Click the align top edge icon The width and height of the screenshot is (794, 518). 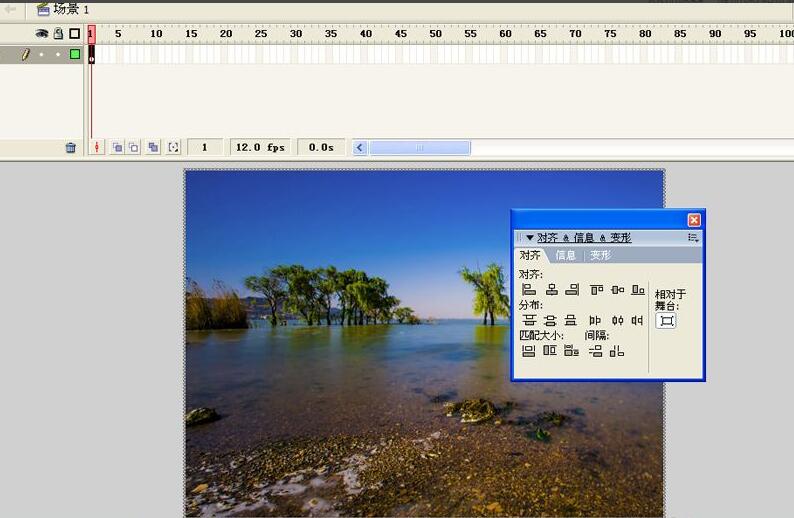[x=597, y=290]
